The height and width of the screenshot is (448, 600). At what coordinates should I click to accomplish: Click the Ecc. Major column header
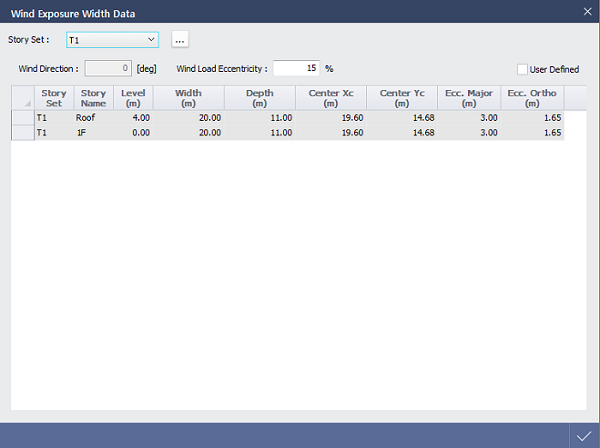pyautogui.click(x=469, y=98)
